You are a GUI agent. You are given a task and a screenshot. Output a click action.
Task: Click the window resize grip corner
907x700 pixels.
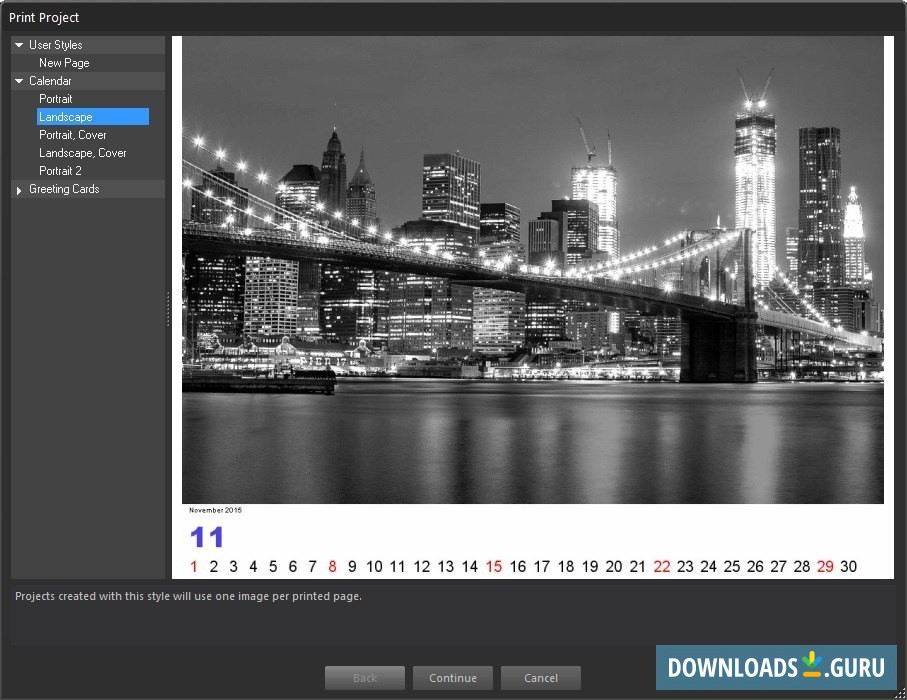point(900,693)
